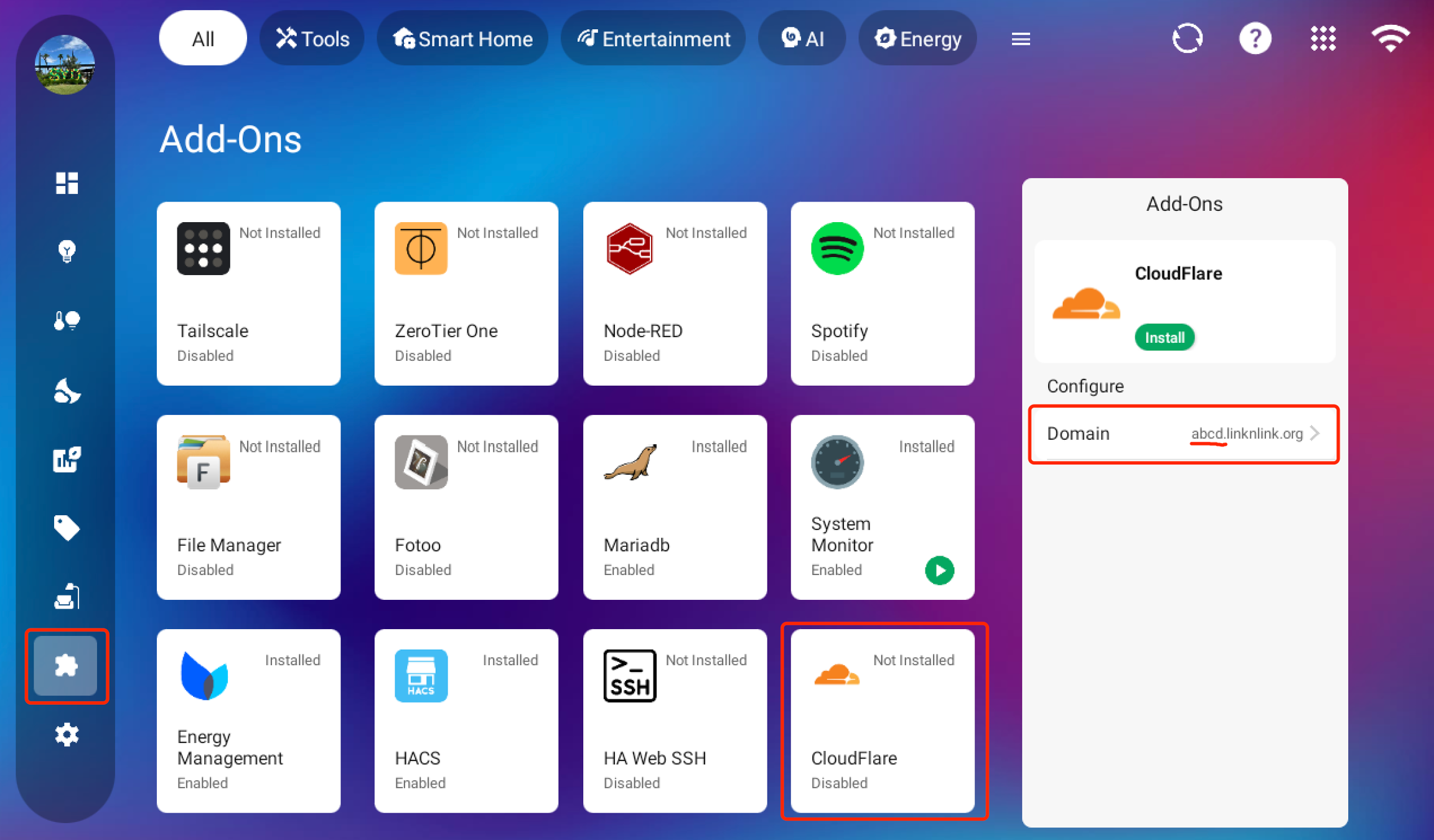The width and height of the screenshot is (1434, 840).
Task: Open the dashboard grid icon in sidebar
Action: (67, 183)
